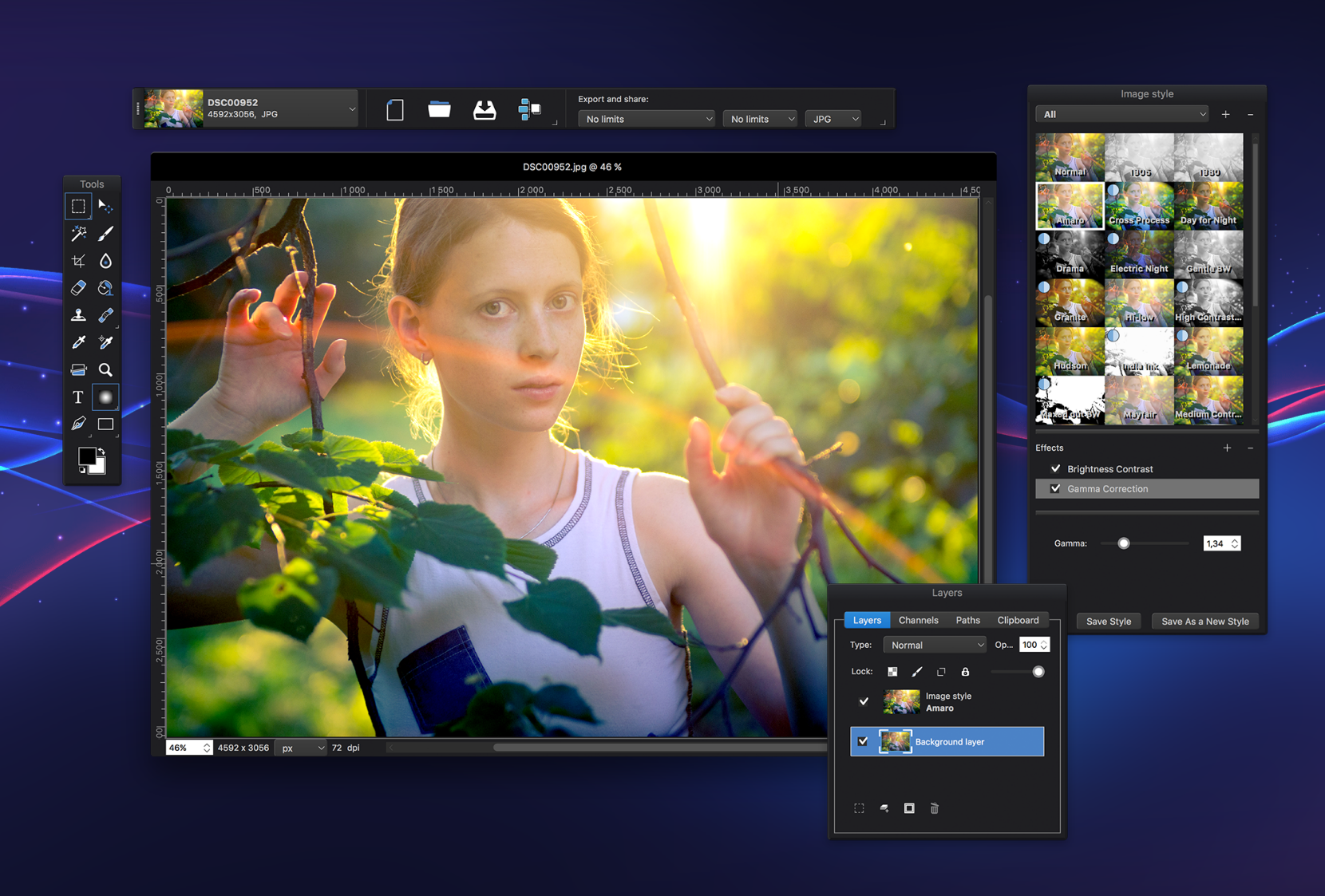The width and height of the screenshot is (1325, 896).
Task: Hide the Background layer
Action: coord(863,741)
